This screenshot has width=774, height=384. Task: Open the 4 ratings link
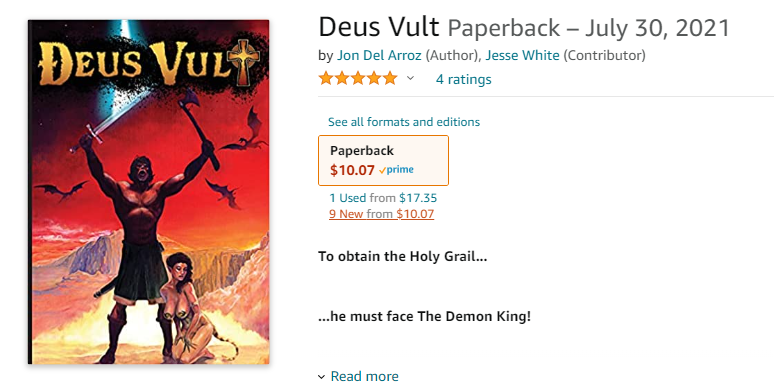[464, 79]
